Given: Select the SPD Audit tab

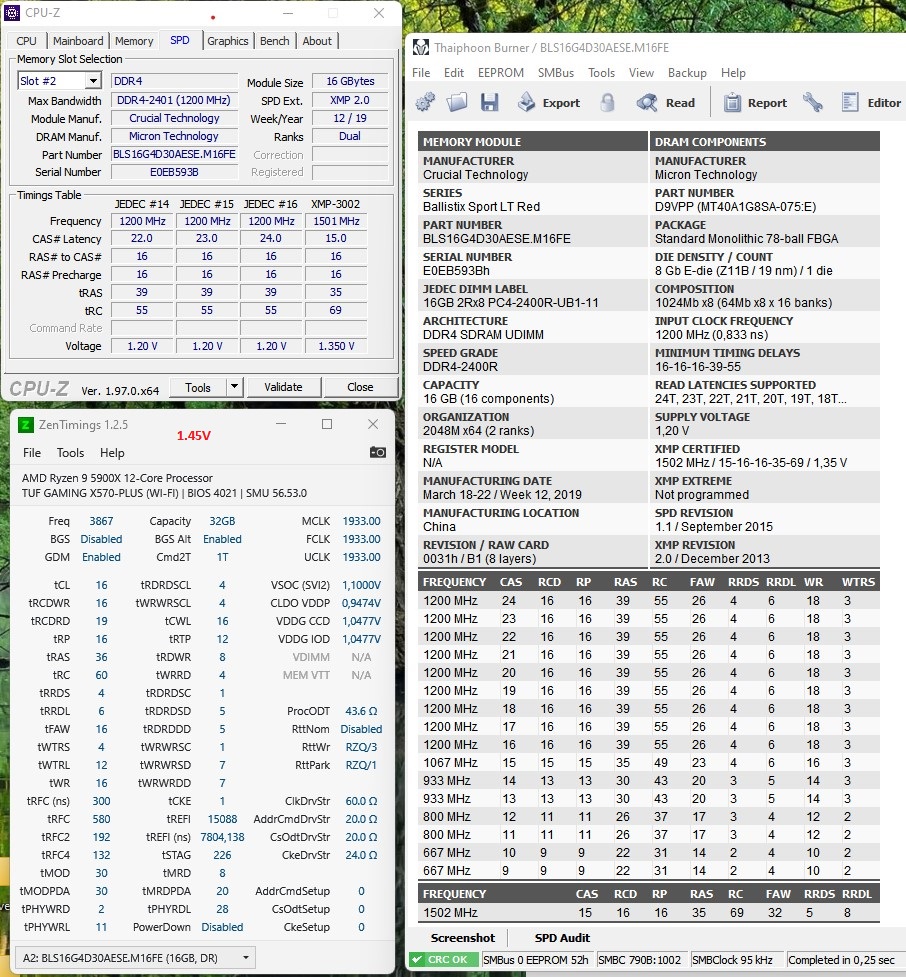Looking at the screenshot, I should (x=562, y=938).
